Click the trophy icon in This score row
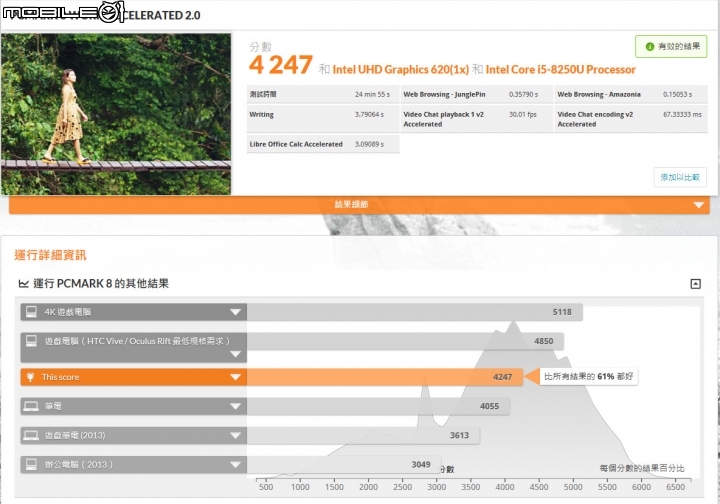The width and height of the screenshot is (720, 504). pyautogui.click(x=30, y=377)
